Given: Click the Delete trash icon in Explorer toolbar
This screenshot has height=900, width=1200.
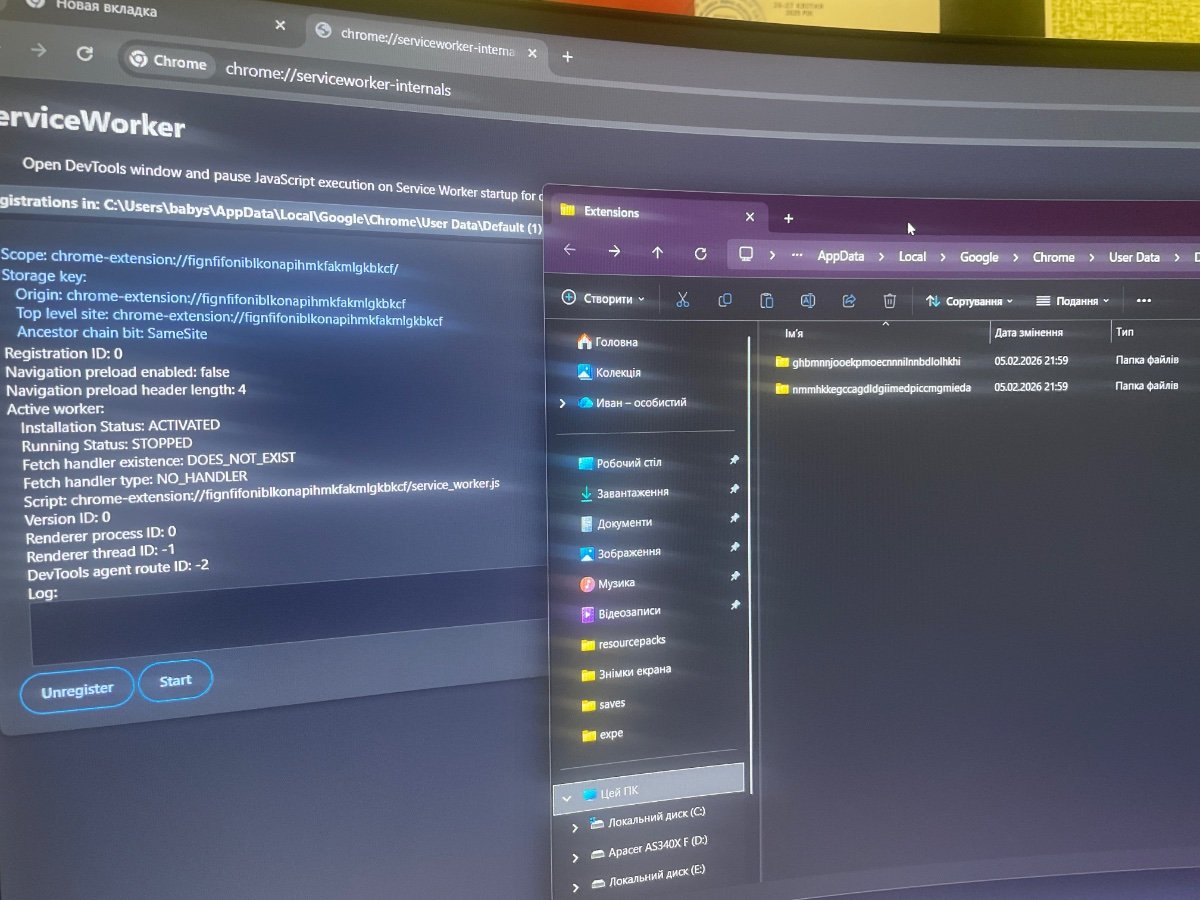Looking at the screenshot, I should click(x=889, y=301).
